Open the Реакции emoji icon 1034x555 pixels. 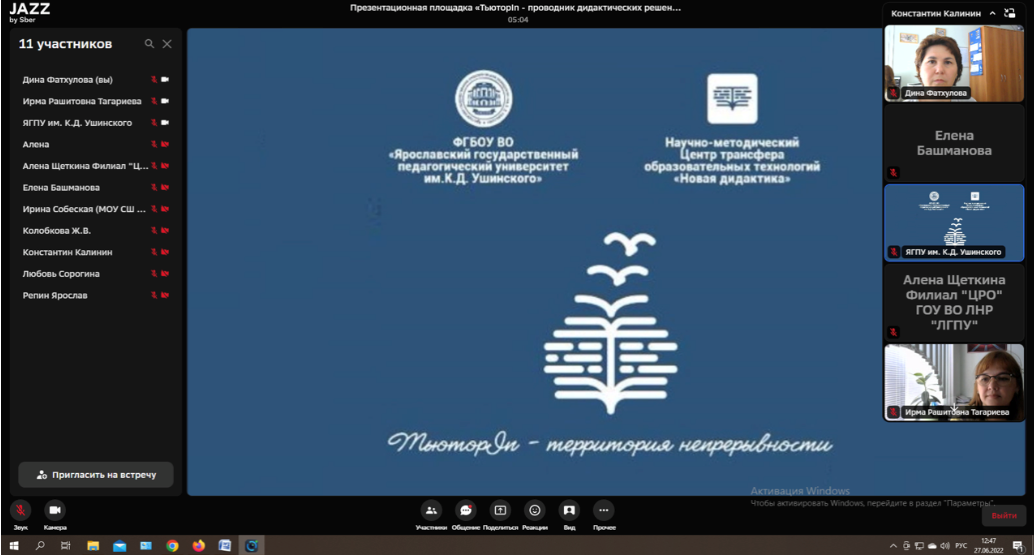click(535, 510)
